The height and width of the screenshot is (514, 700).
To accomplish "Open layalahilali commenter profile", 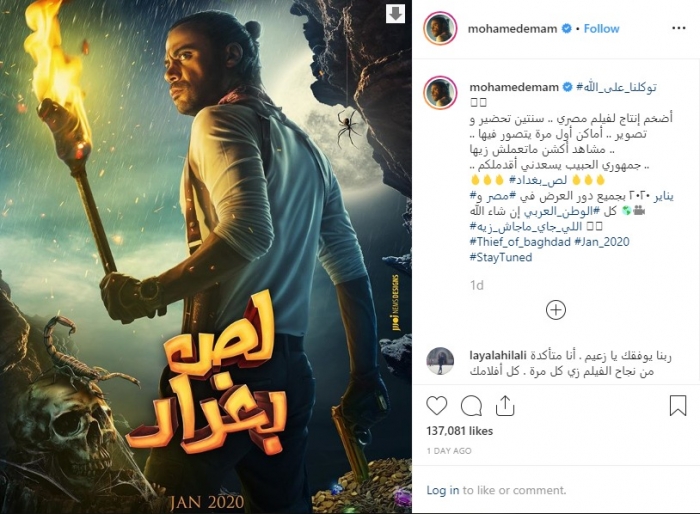I will click(498, 355).
